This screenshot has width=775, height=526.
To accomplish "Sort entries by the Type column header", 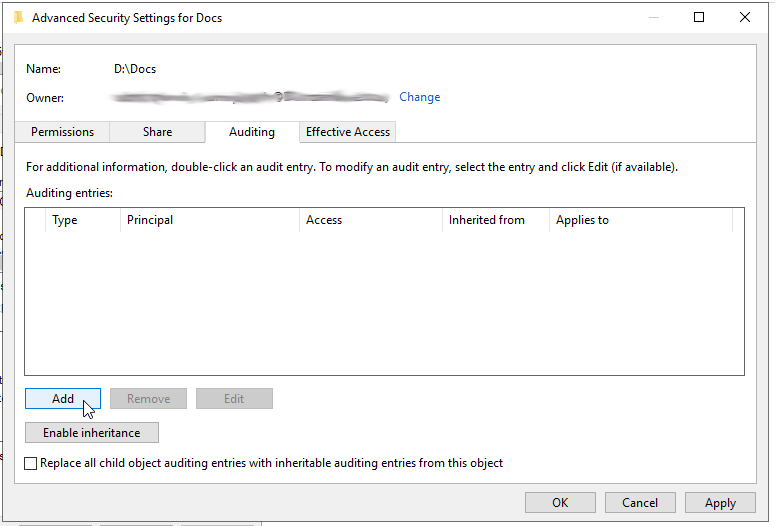I will (x=83, y=220).
